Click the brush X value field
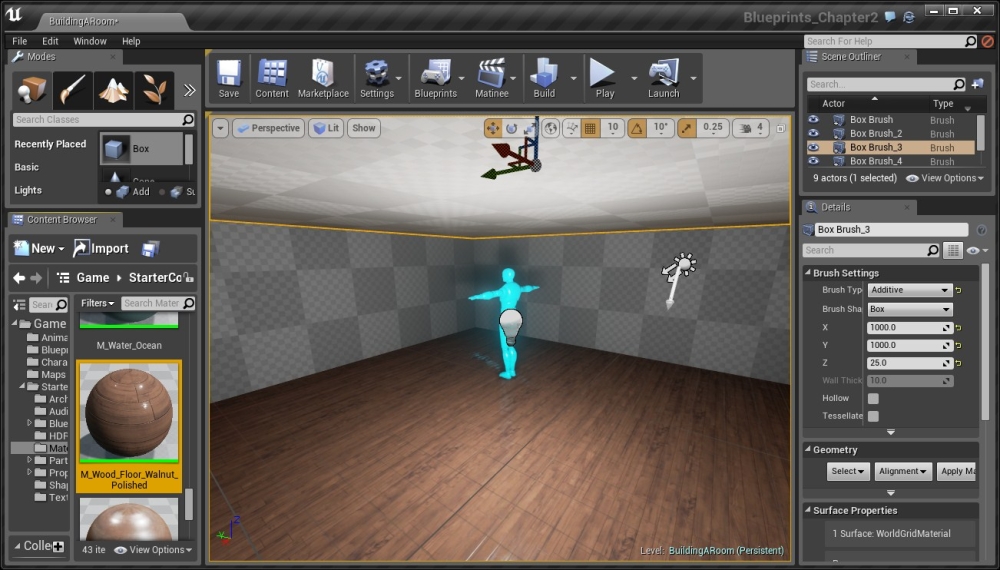Image resolution: width=1000 pixels, height=570 pixels. [910, 328]
